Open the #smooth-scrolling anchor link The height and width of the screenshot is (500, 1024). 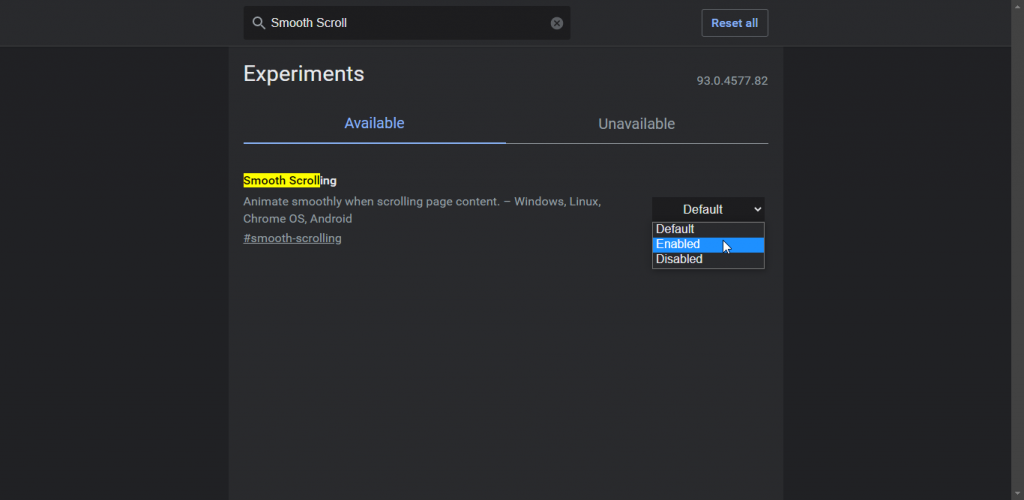tap(292, 238)
